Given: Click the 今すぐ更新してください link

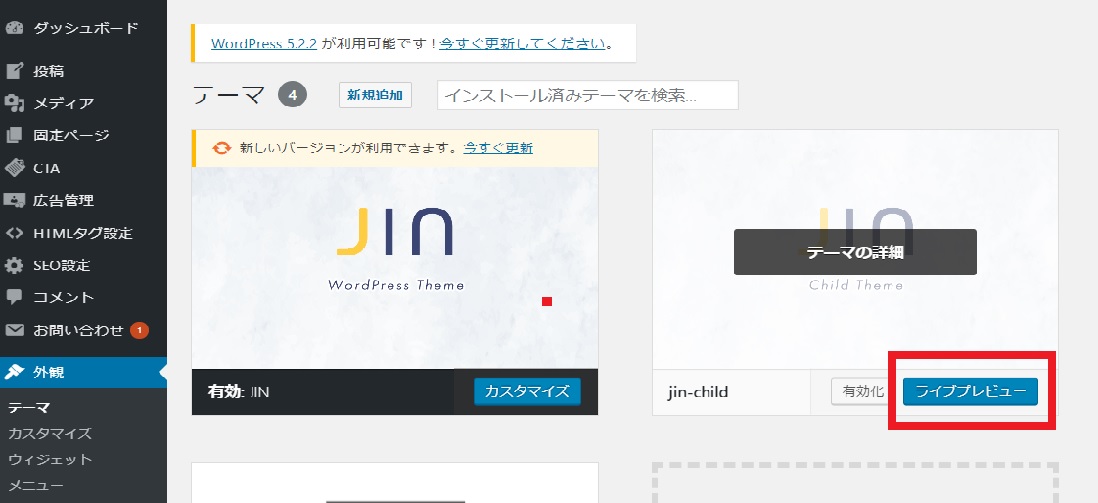Looking at the screenshot, I should coord(522,43).
